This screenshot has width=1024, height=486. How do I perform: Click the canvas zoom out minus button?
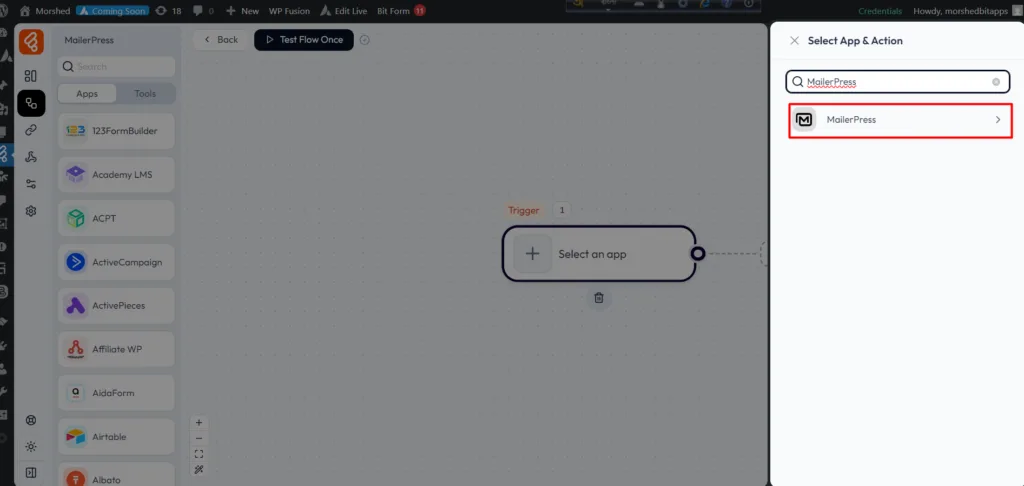point(199,438)
